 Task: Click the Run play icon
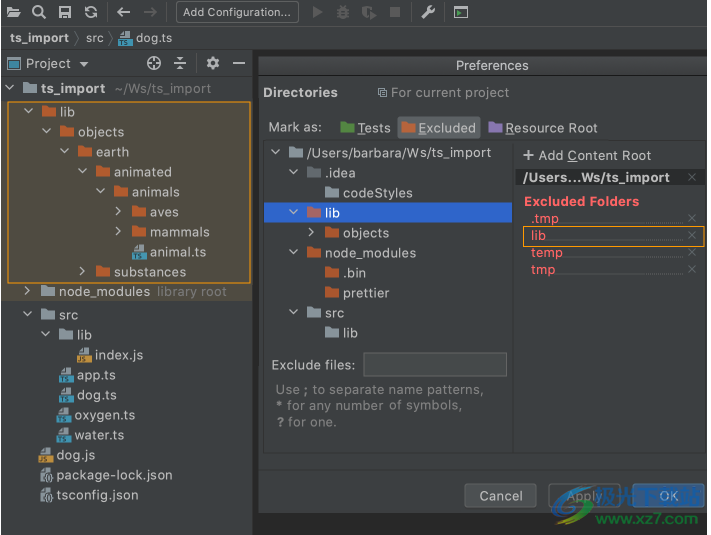tap(317, 12)
